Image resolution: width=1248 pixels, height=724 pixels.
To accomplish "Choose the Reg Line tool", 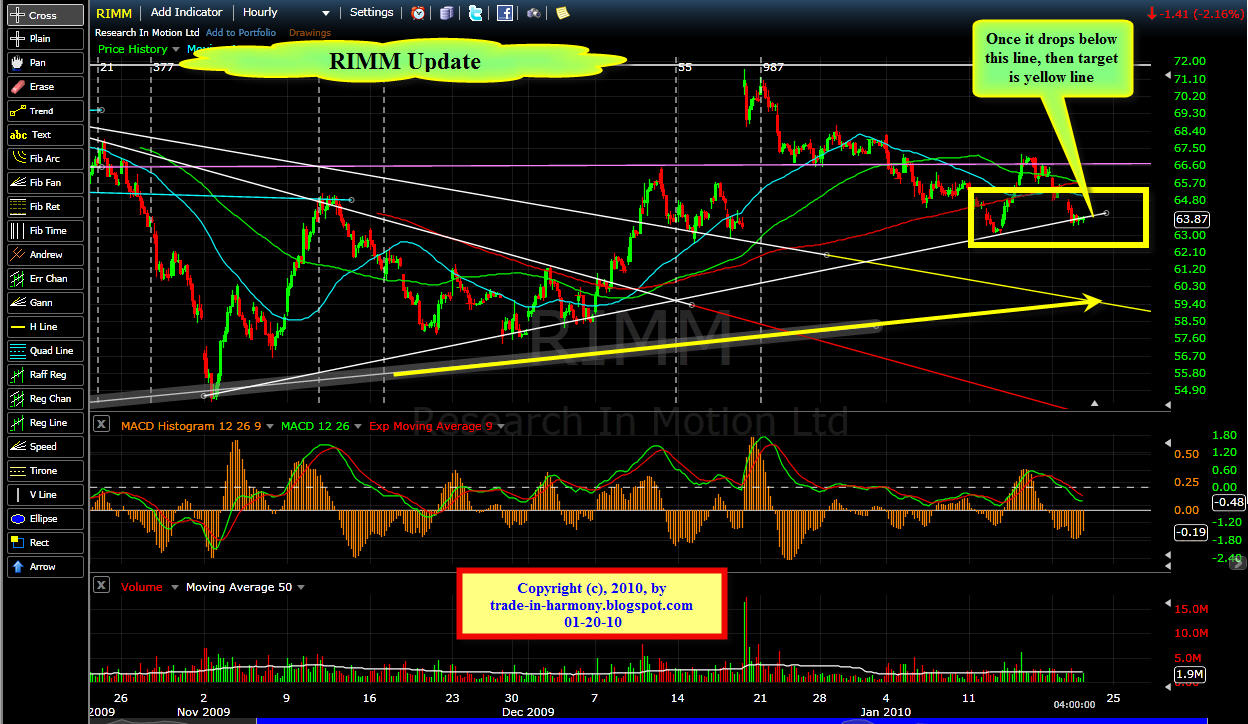I will click(44, 423).
